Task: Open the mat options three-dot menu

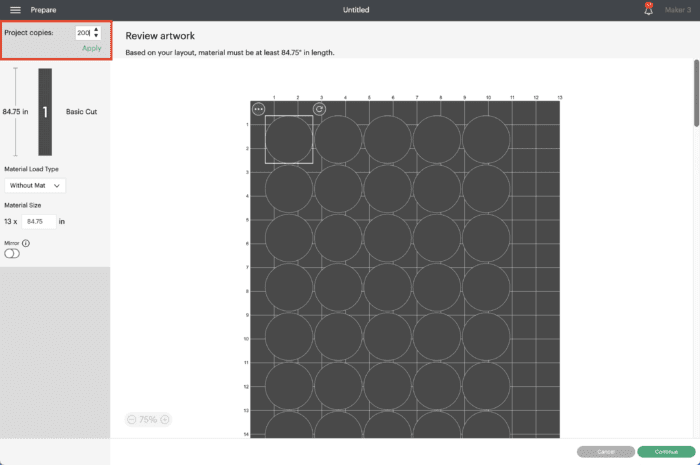Action: pyautogui.click(x=259, y=109)
